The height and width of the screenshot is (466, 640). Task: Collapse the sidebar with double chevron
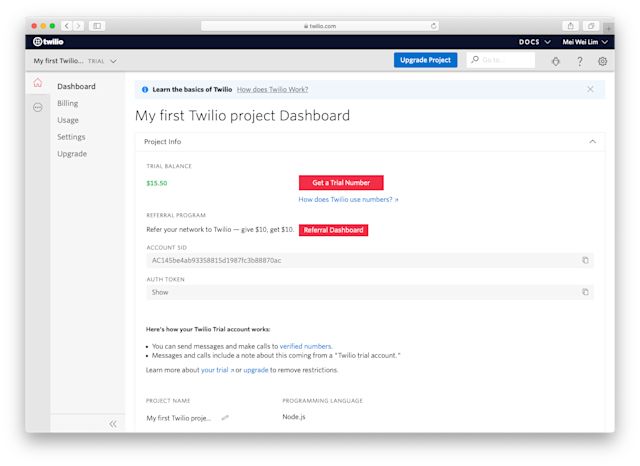click(113, 424)
